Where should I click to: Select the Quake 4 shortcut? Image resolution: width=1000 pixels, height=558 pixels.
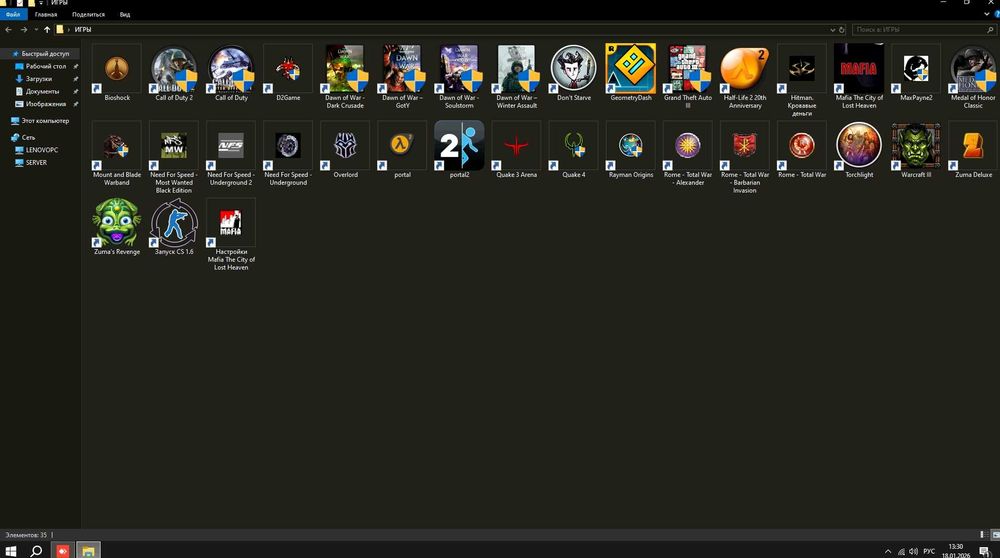coord(573,145)
